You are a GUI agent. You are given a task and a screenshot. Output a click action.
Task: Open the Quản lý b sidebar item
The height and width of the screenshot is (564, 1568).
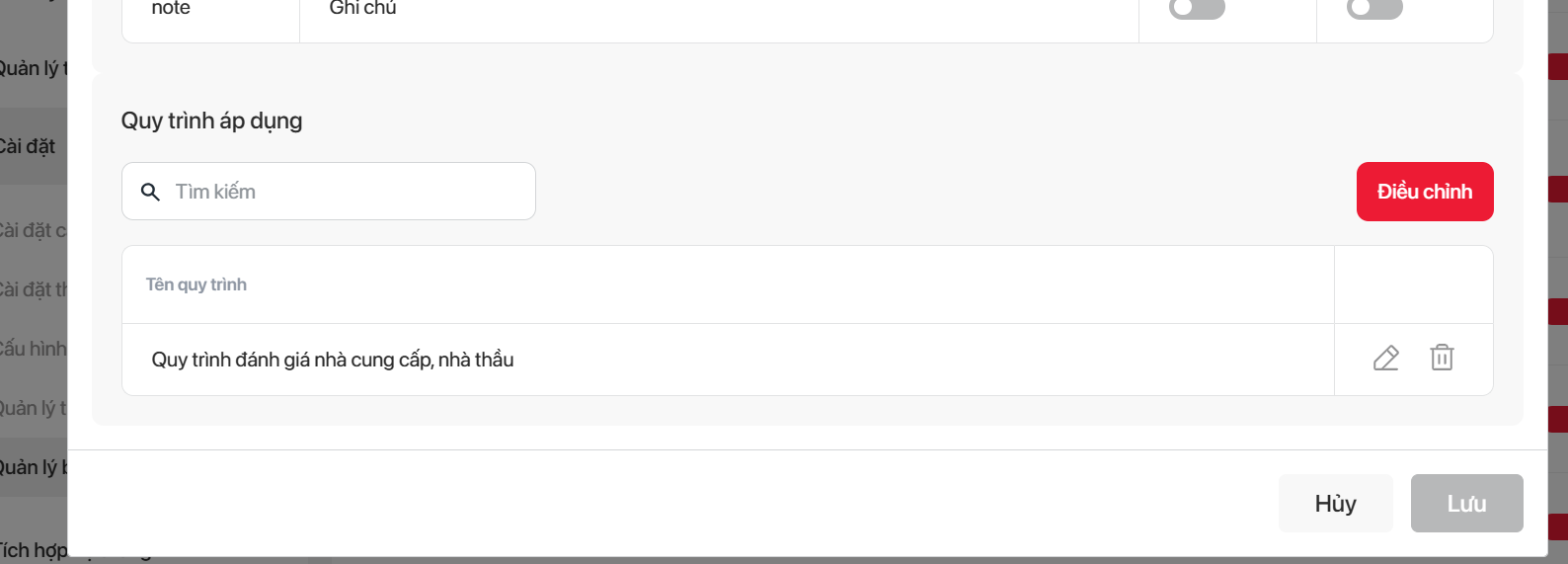click(x=33, y=467)
